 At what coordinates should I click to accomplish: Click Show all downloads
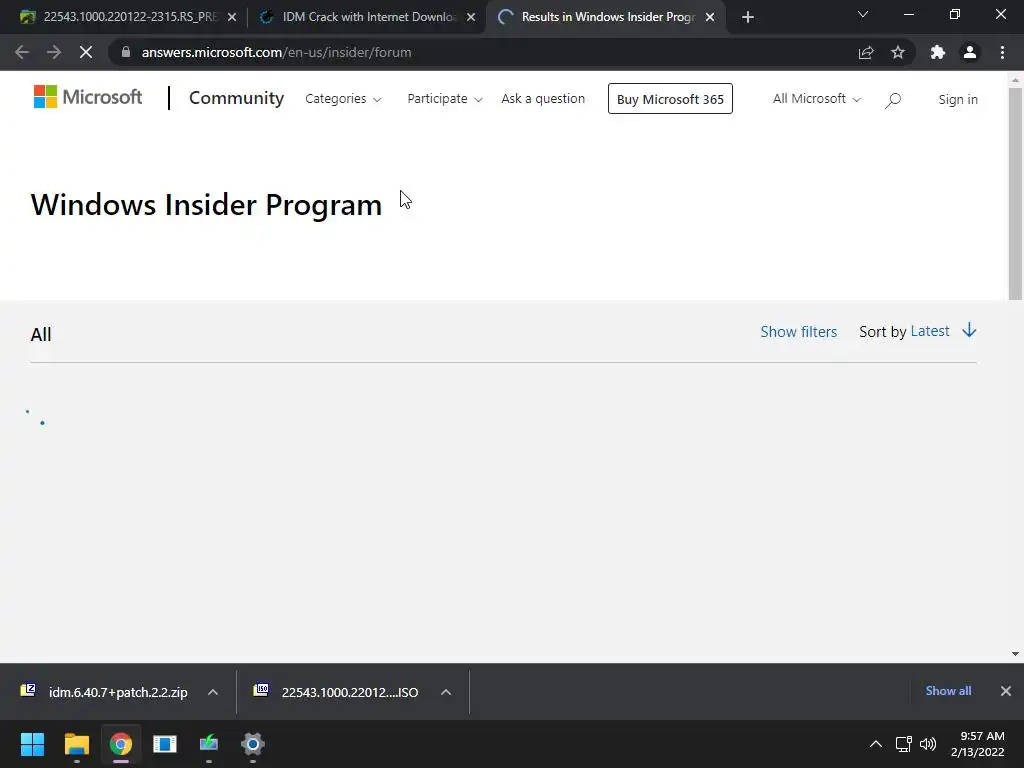tap(948, 691)
